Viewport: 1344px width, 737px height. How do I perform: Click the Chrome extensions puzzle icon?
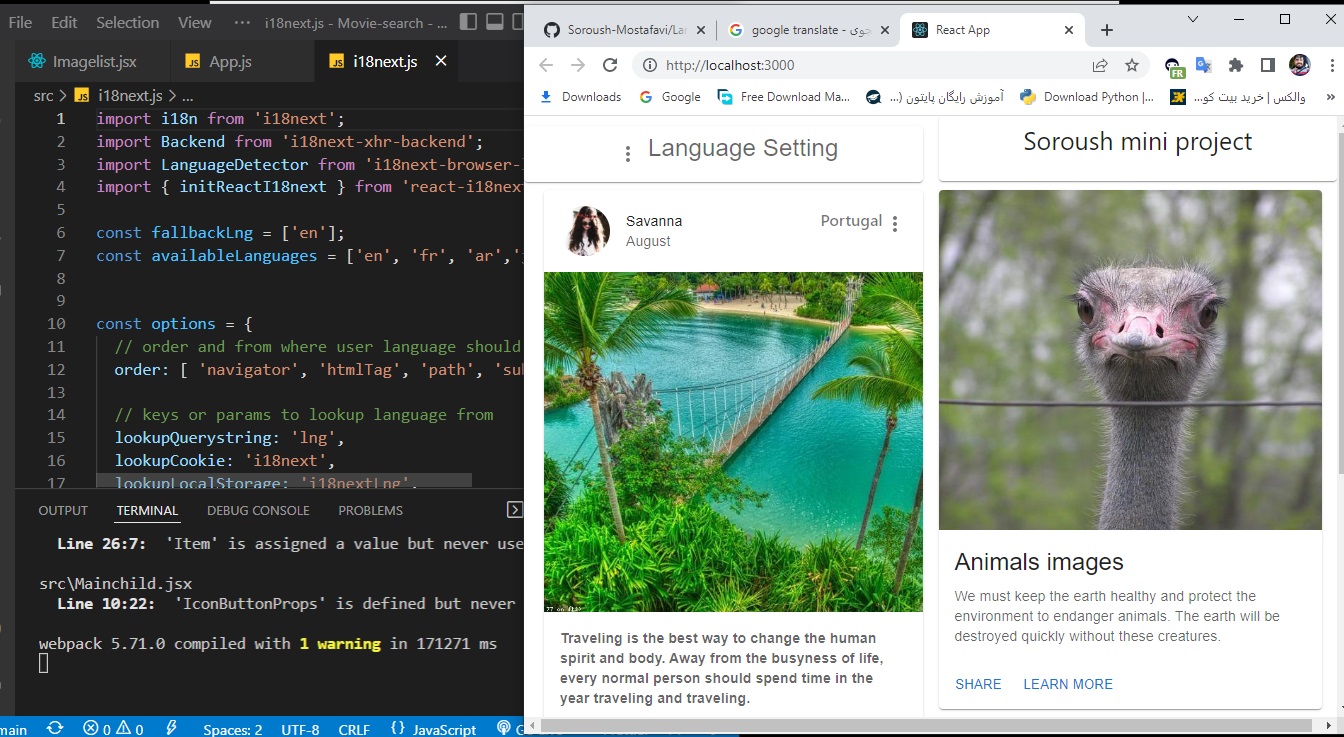[x=1236, y=64]
